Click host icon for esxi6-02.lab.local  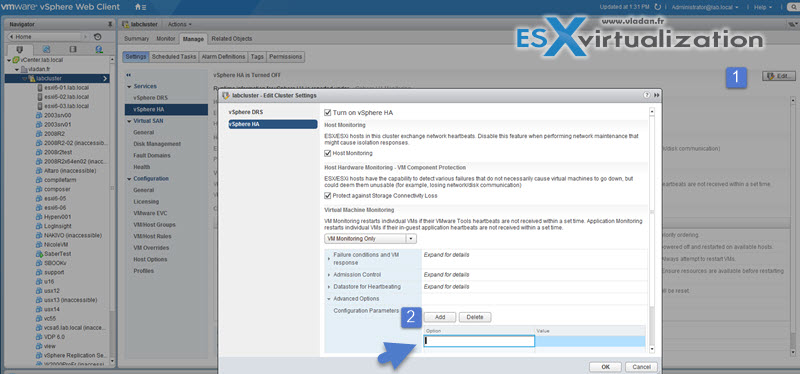click(40, 96)
